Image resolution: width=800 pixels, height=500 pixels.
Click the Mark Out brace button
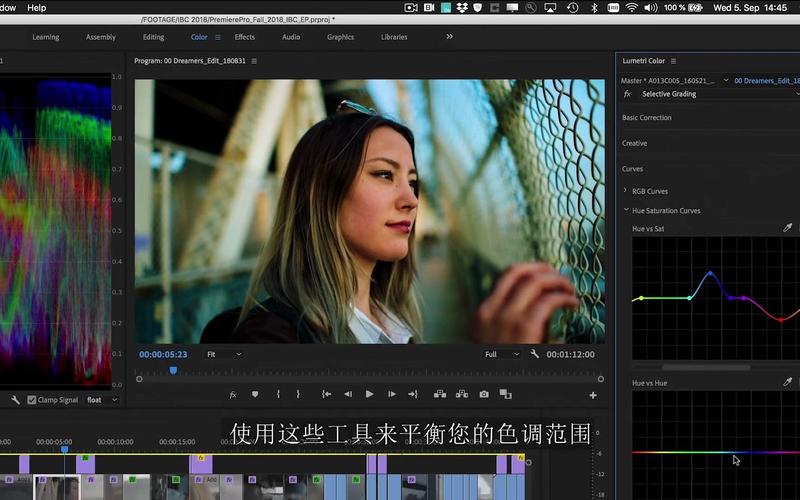click(298, 394)
